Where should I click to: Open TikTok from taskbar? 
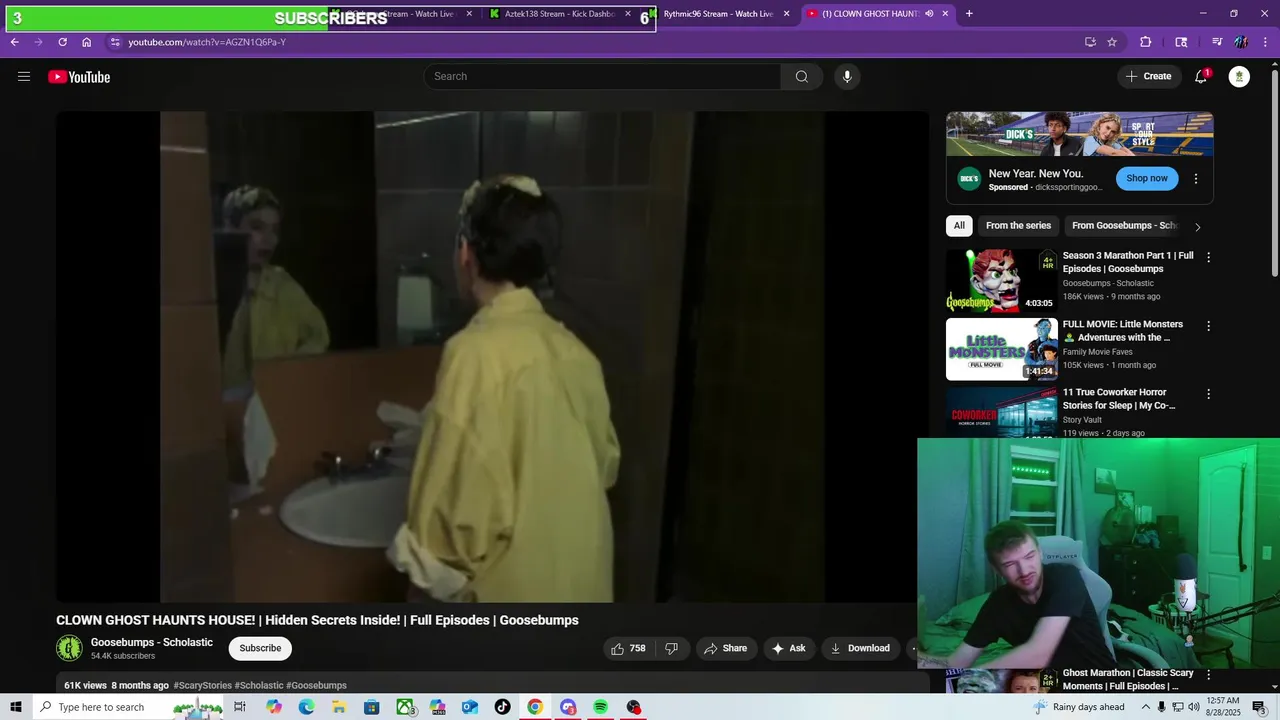[502, 707]
